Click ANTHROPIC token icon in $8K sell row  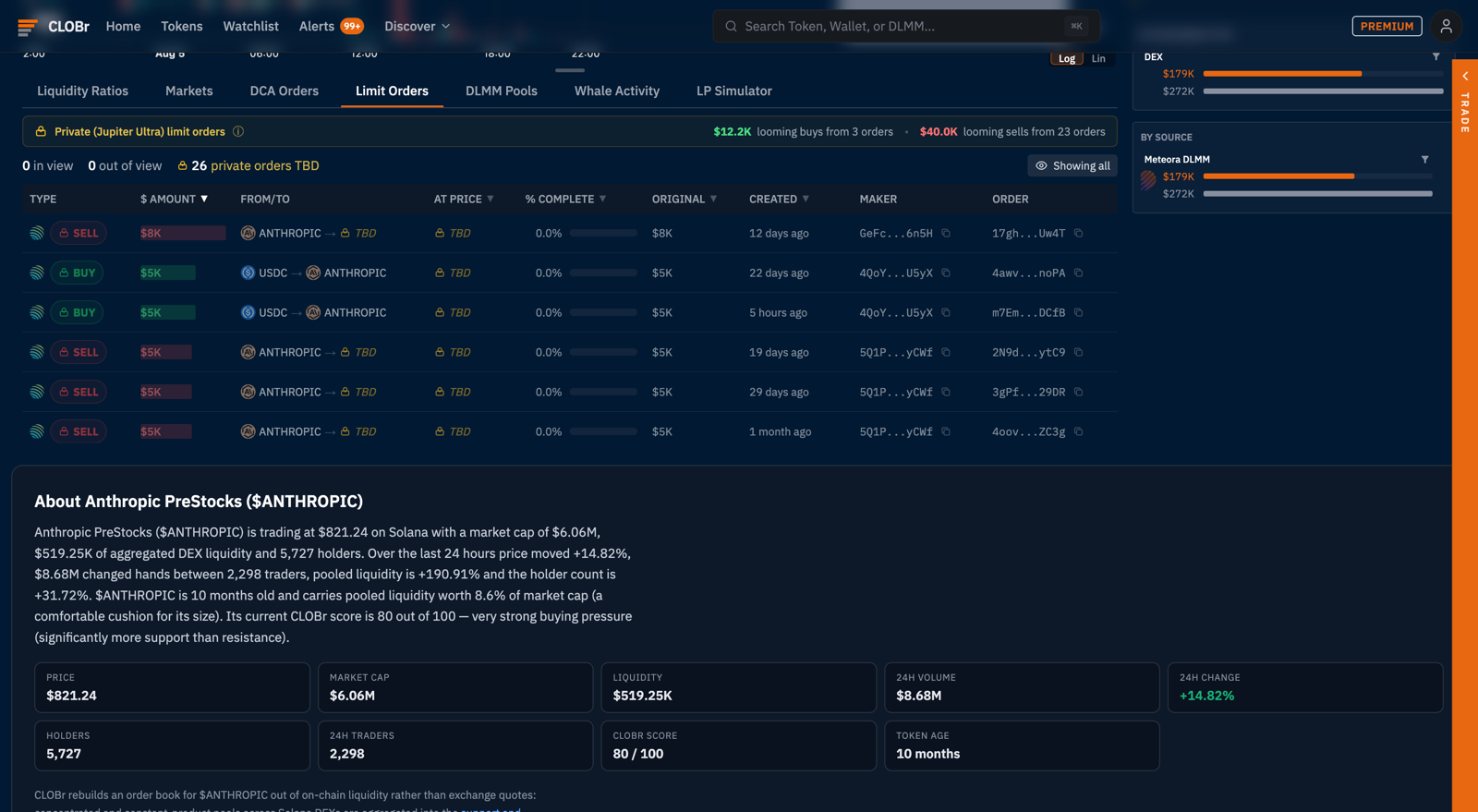(248, 233)
